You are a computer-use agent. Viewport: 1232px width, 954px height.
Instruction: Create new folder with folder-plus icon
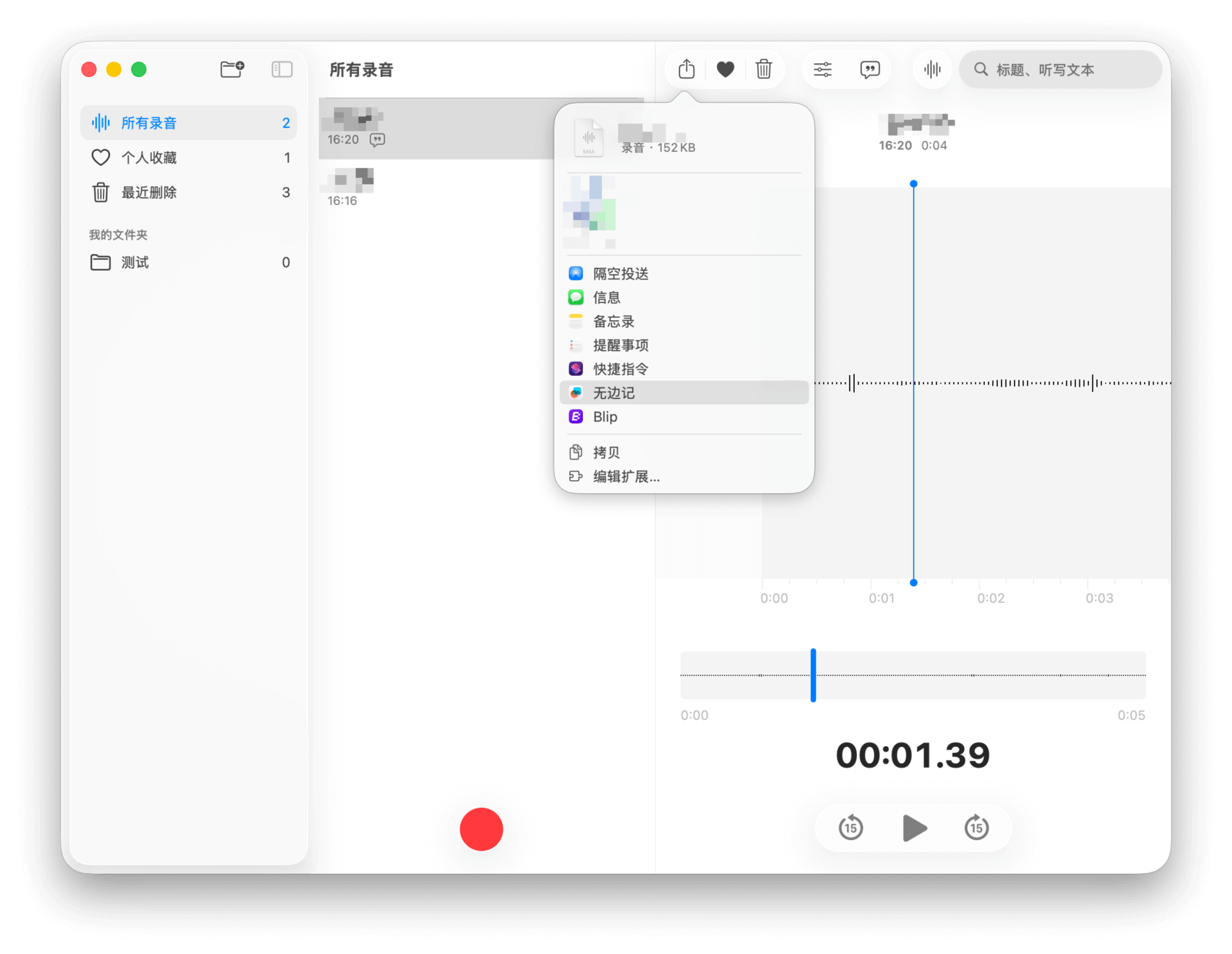point(232,70)
